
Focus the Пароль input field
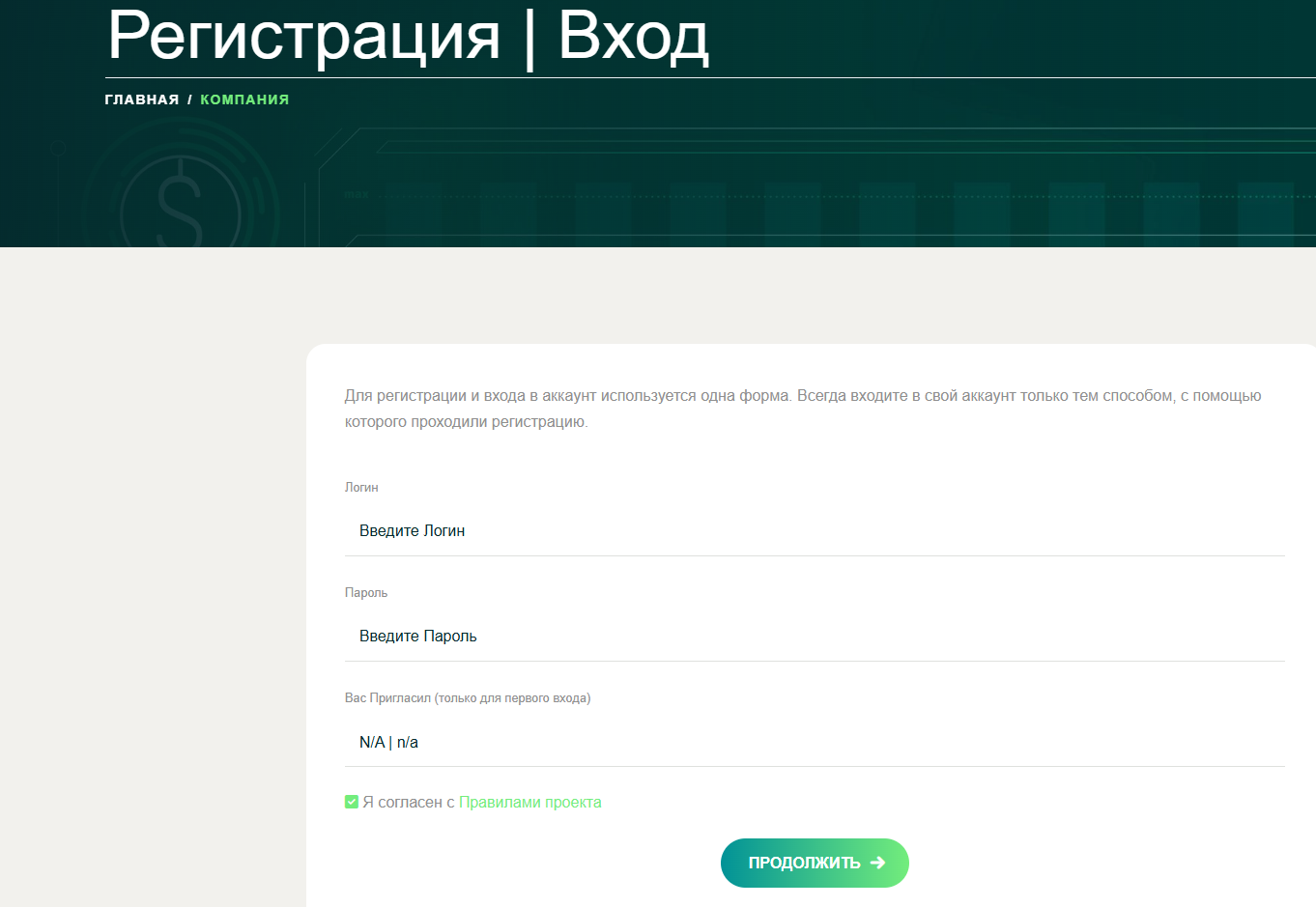[815, 636]
